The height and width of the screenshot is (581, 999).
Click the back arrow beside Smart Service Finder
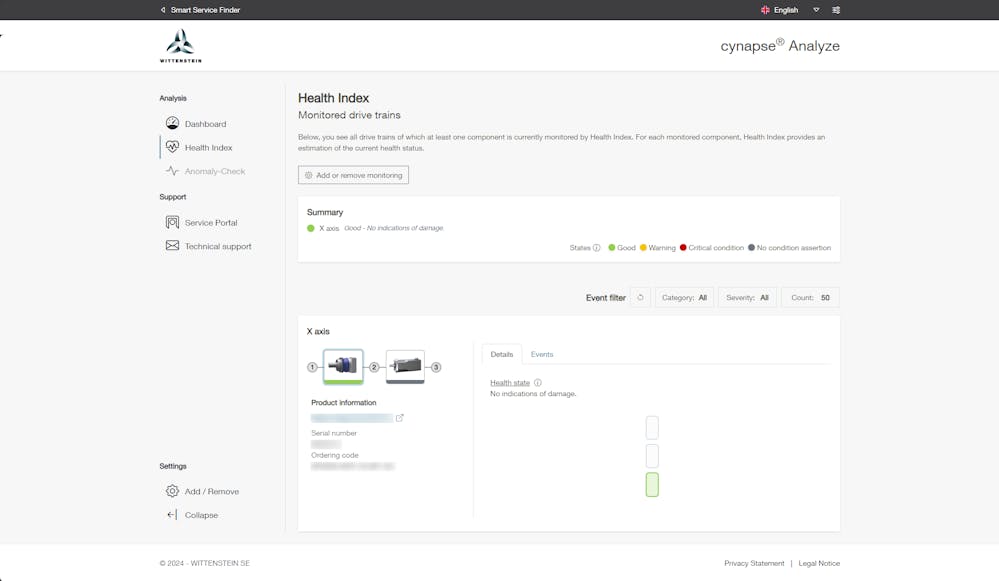[163, 10]
